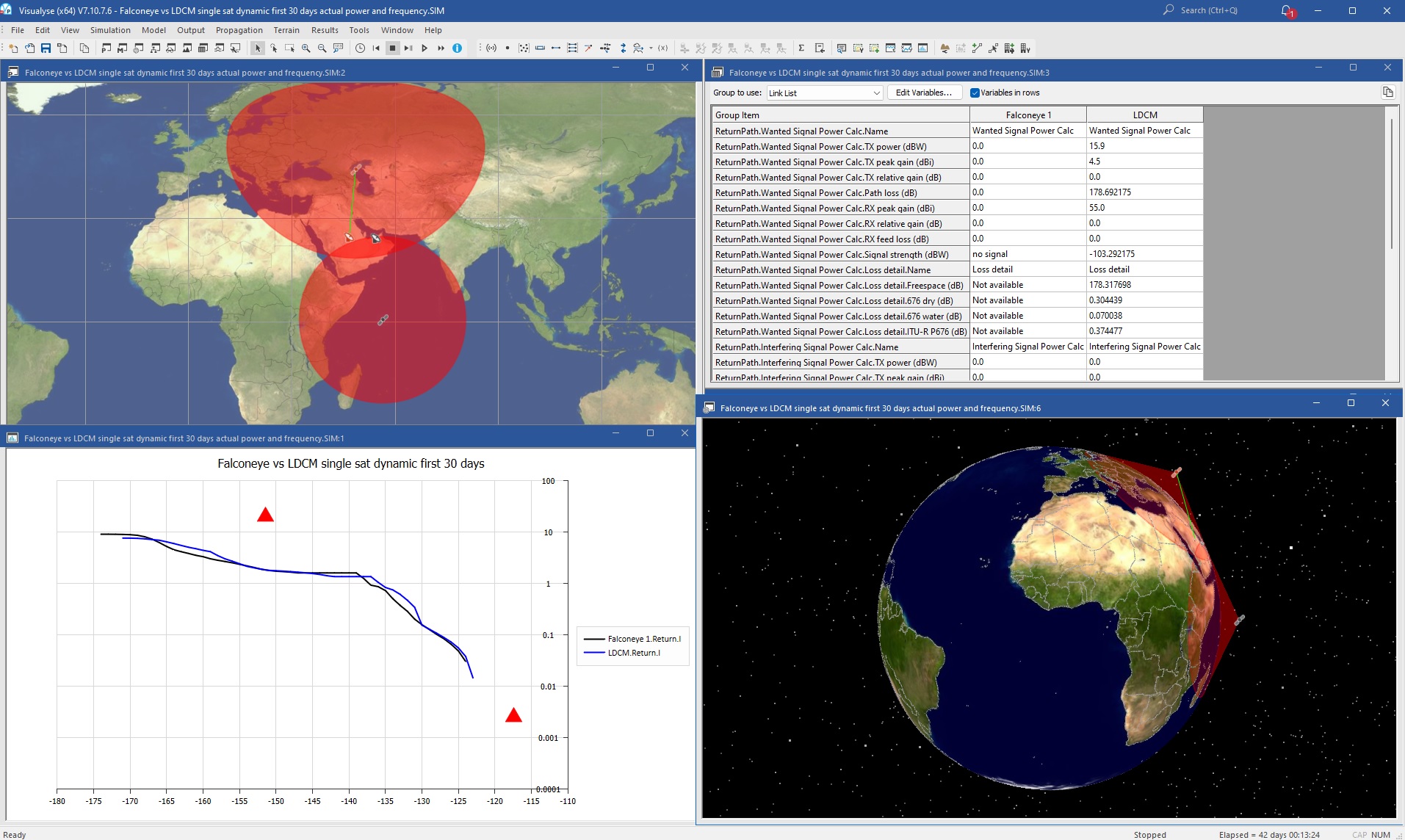The width and height of the screenshot is (1405, 840).
Task: Select the arrow pointer tool
Action: point(257,48)
